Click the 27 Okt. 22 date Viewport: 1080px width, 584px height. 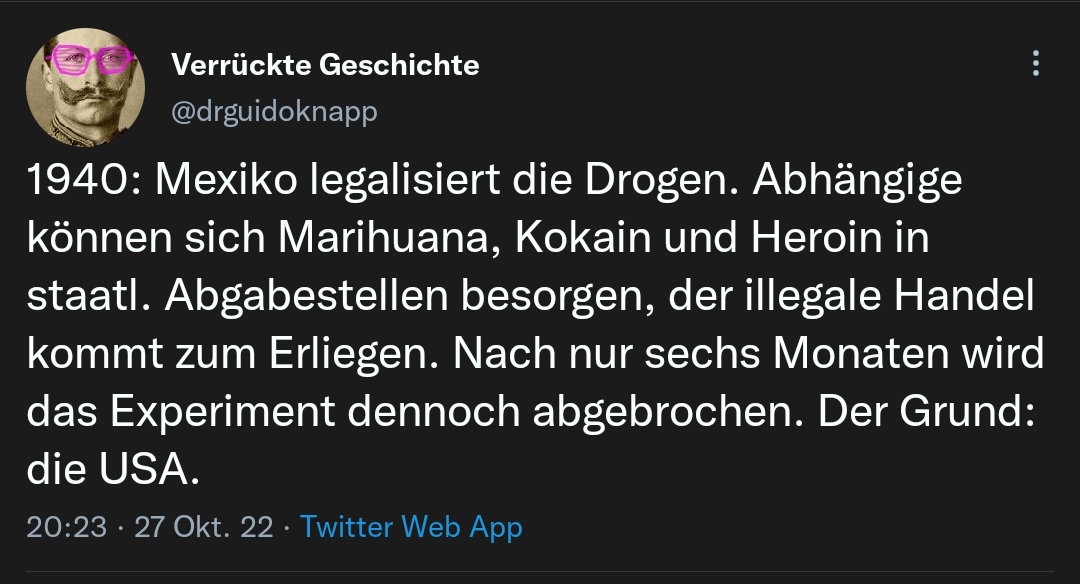[x=203, y=527]
